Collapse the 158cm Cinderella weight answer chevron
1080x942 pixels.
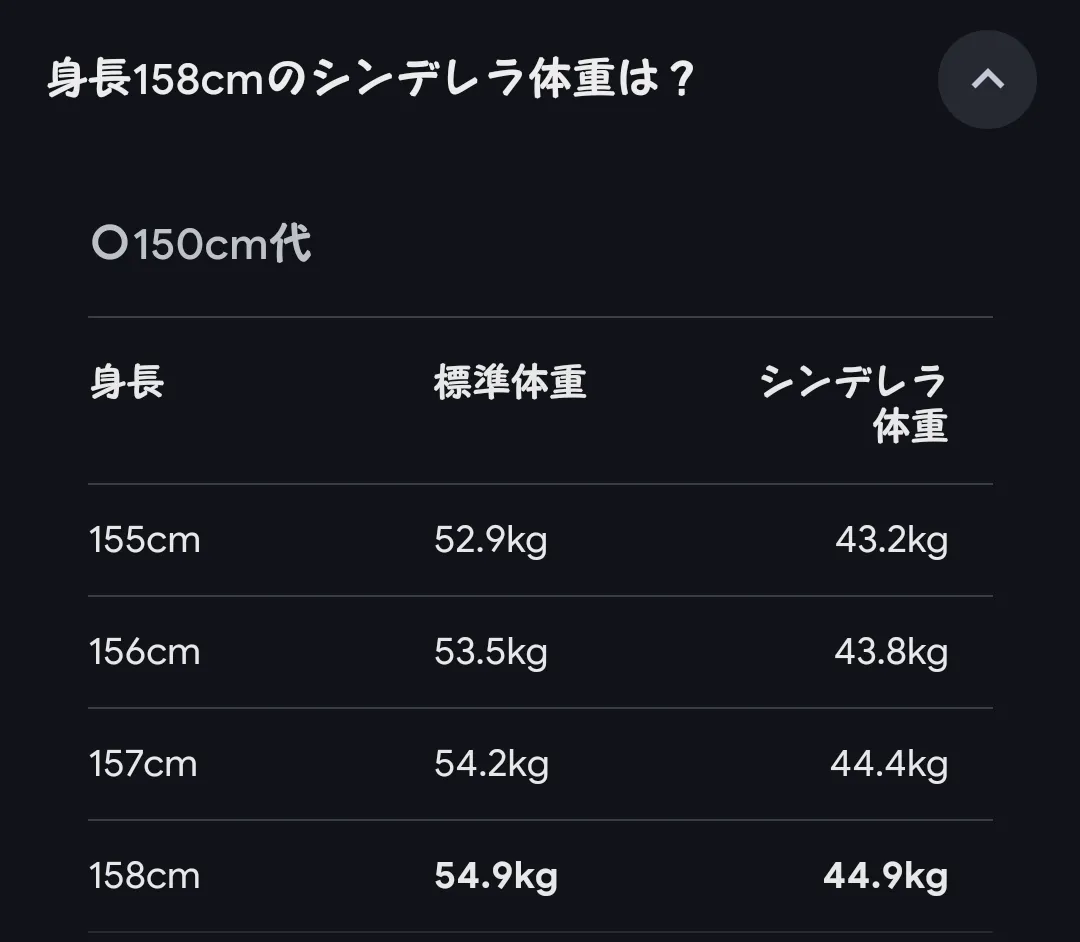[x=987, y=80]
